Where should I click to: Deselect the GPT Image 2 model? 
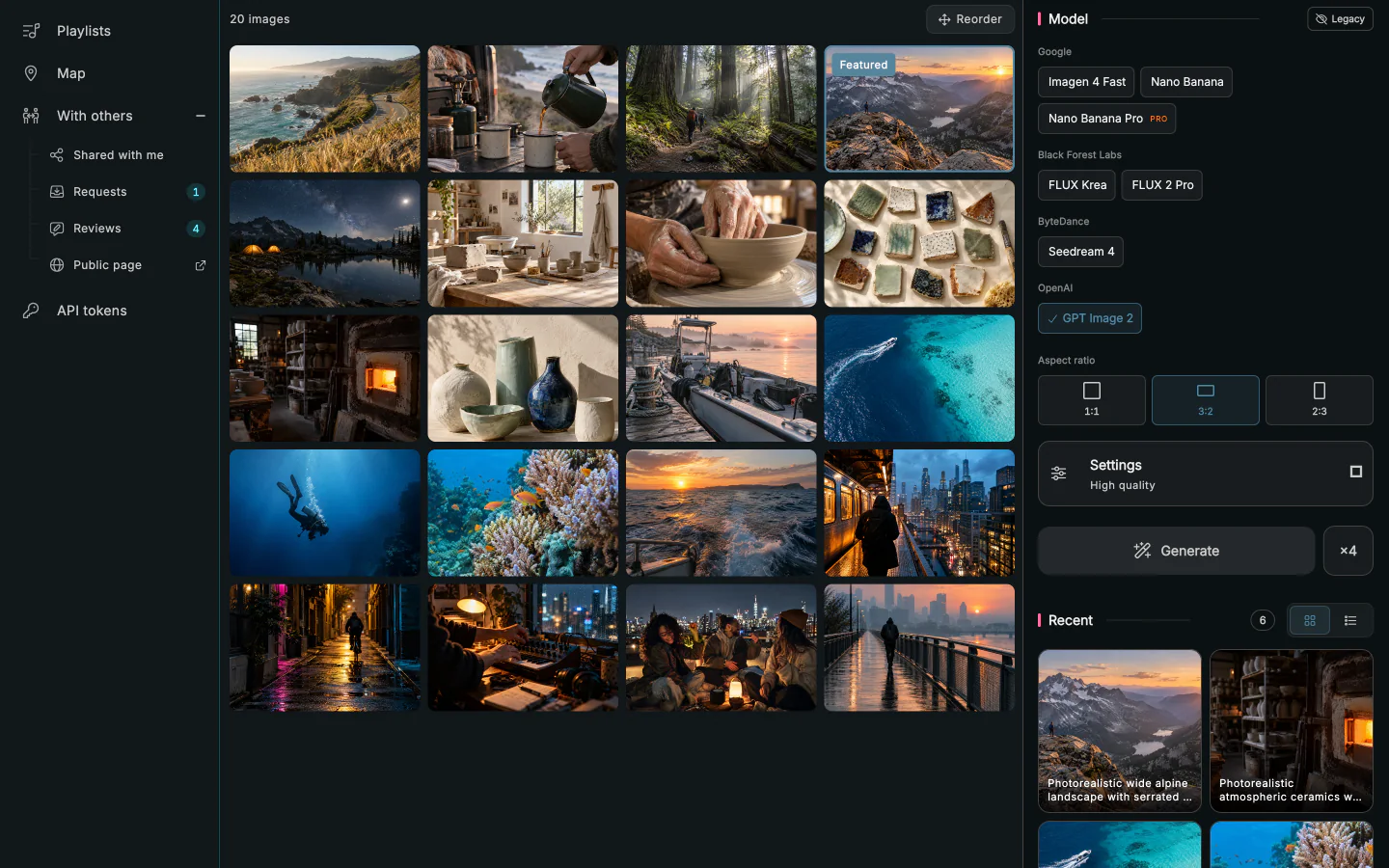coord(1090,318)
